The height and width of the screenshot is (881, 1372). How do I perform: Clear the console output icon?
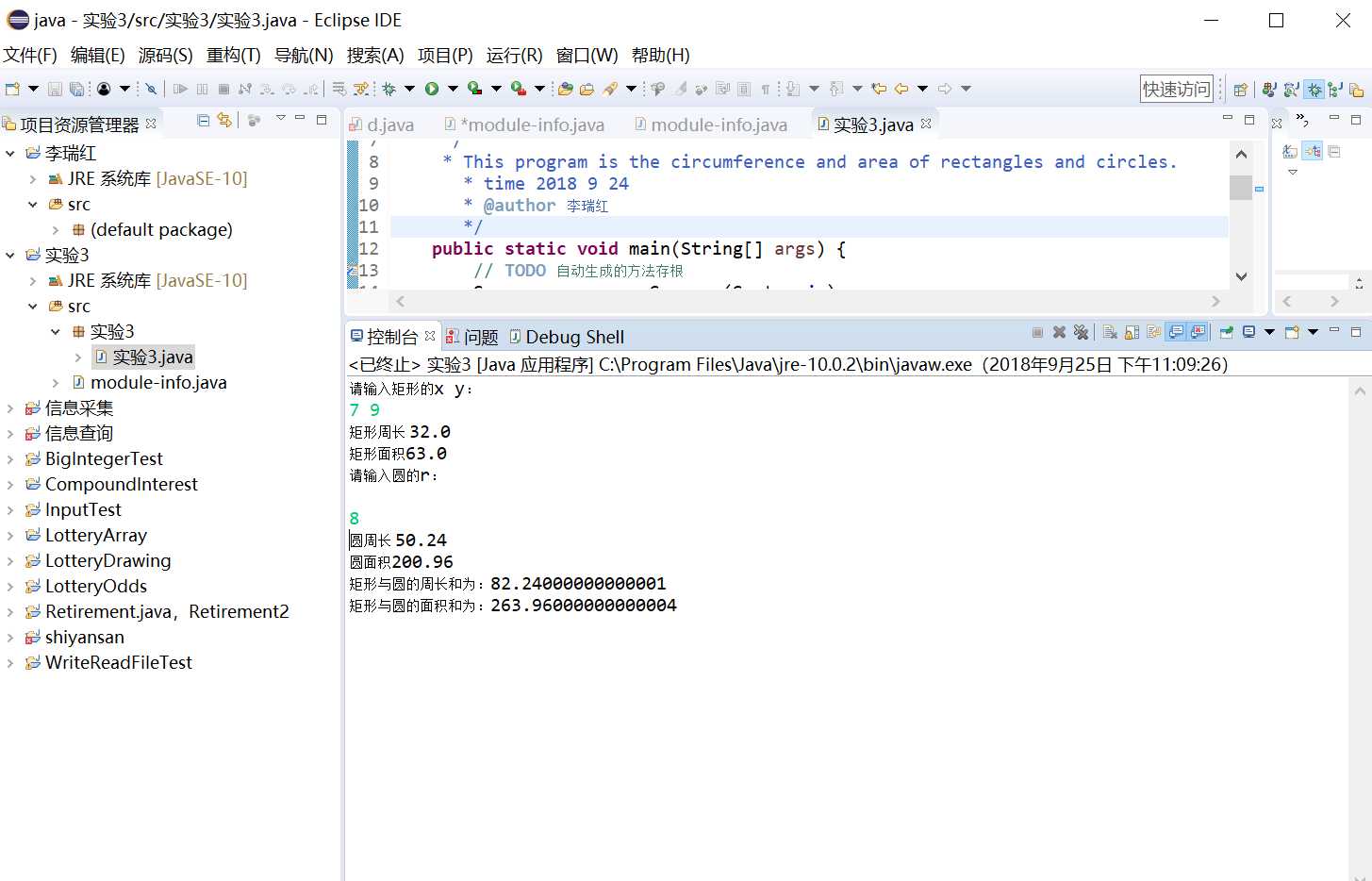[x=1110, y=332]
